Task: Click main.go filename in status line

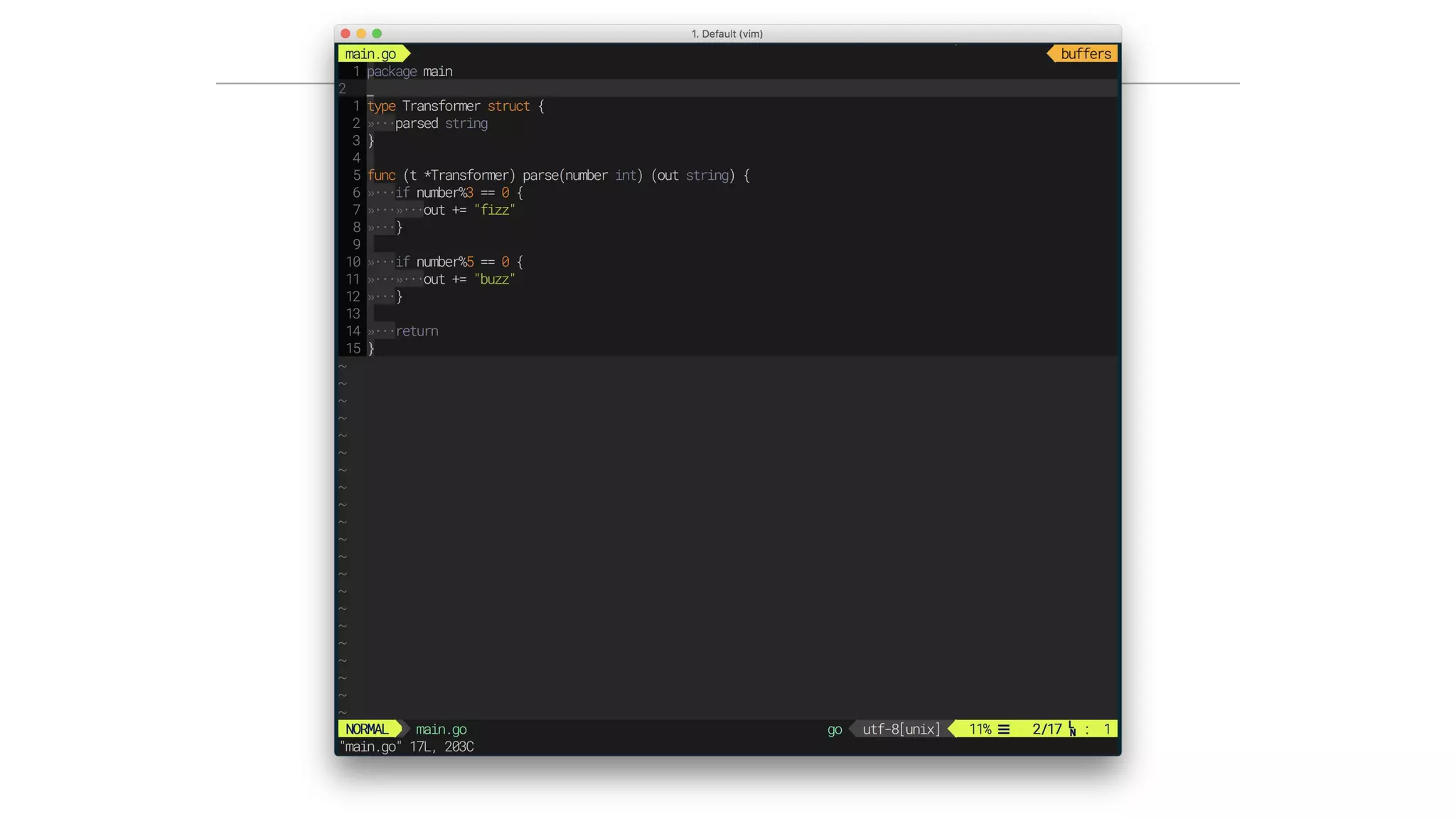Action: point(441,729)
